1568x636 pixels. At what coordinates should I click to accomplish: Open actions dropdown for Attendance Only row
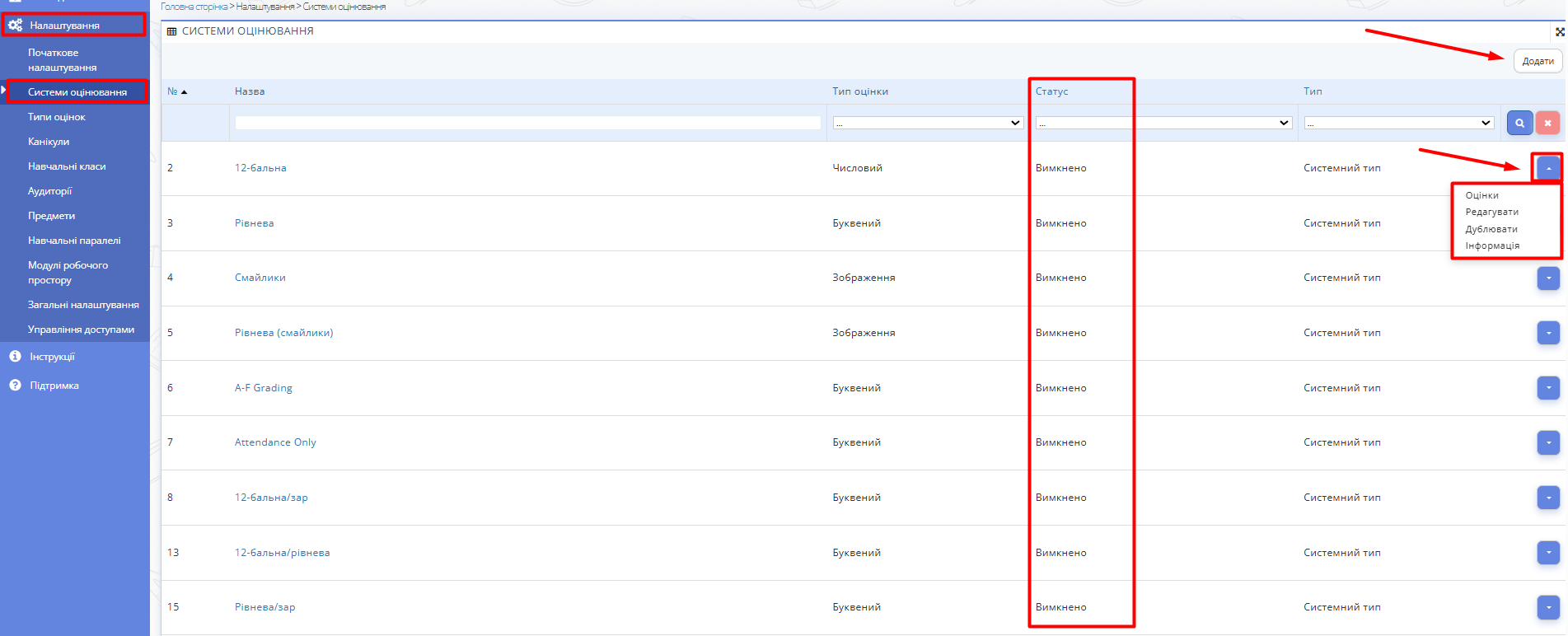(x=1548, y=442)
